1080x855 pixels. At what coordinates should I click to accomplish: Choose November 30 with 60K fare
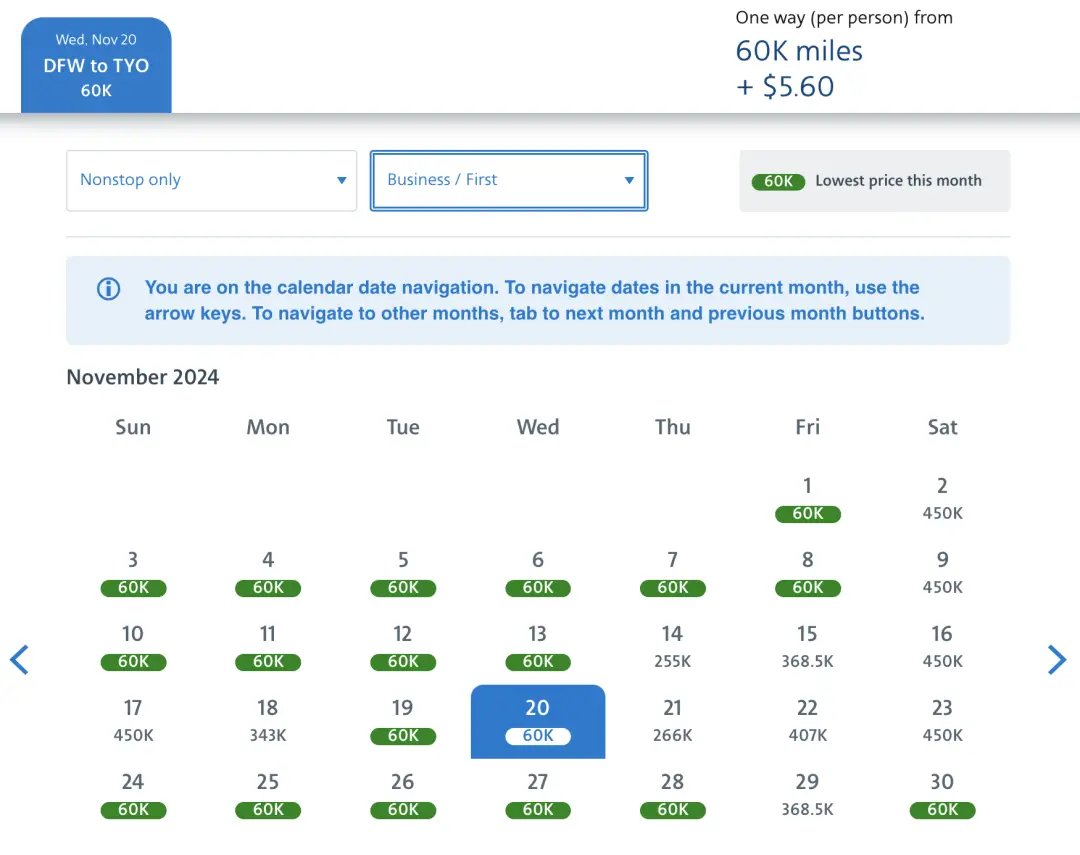pyautogui.click(x=942, y=794)
